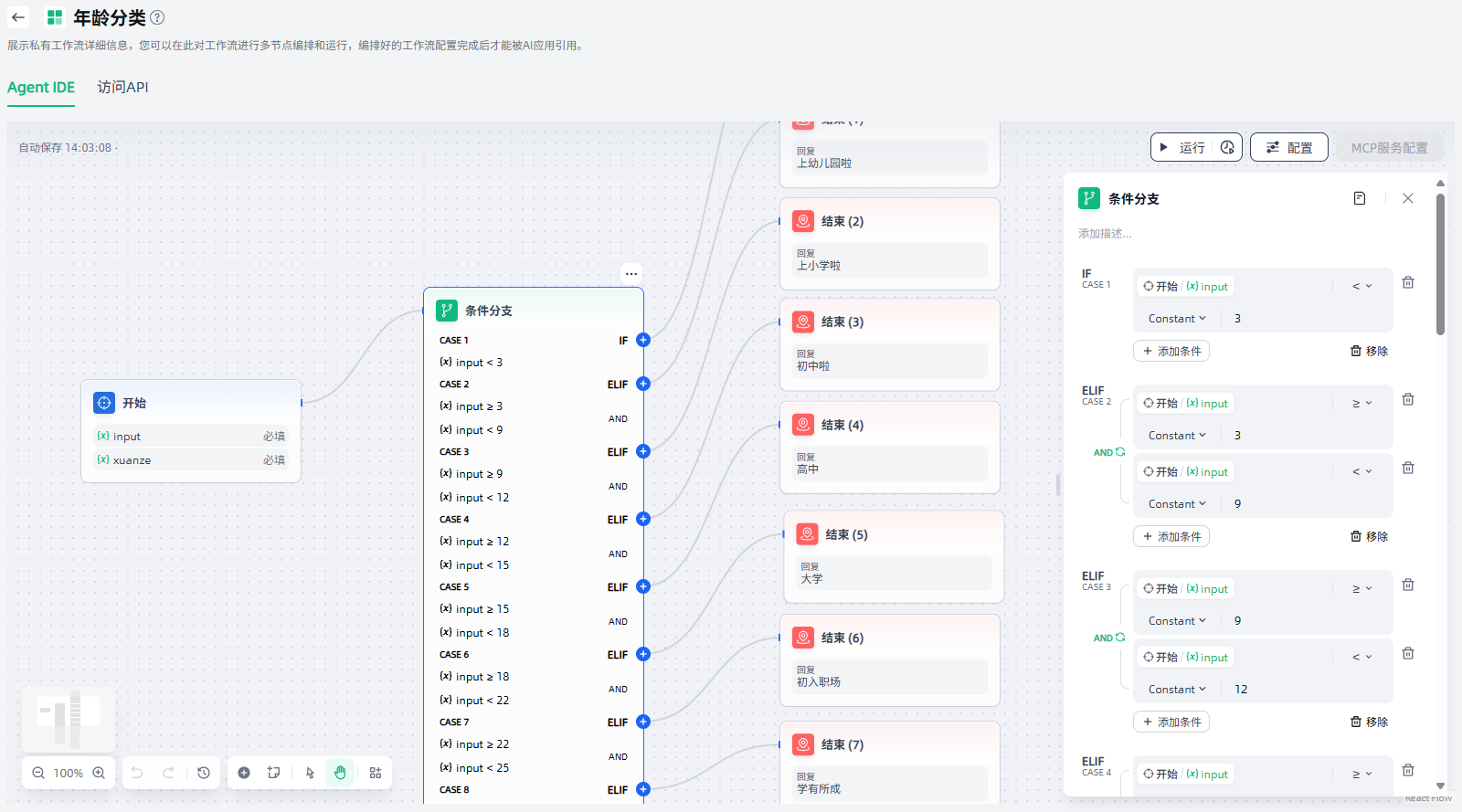Screen dimensions: 1462x812
Task: Click 添加条件 under CASE 2
Action: (1171, 536)
